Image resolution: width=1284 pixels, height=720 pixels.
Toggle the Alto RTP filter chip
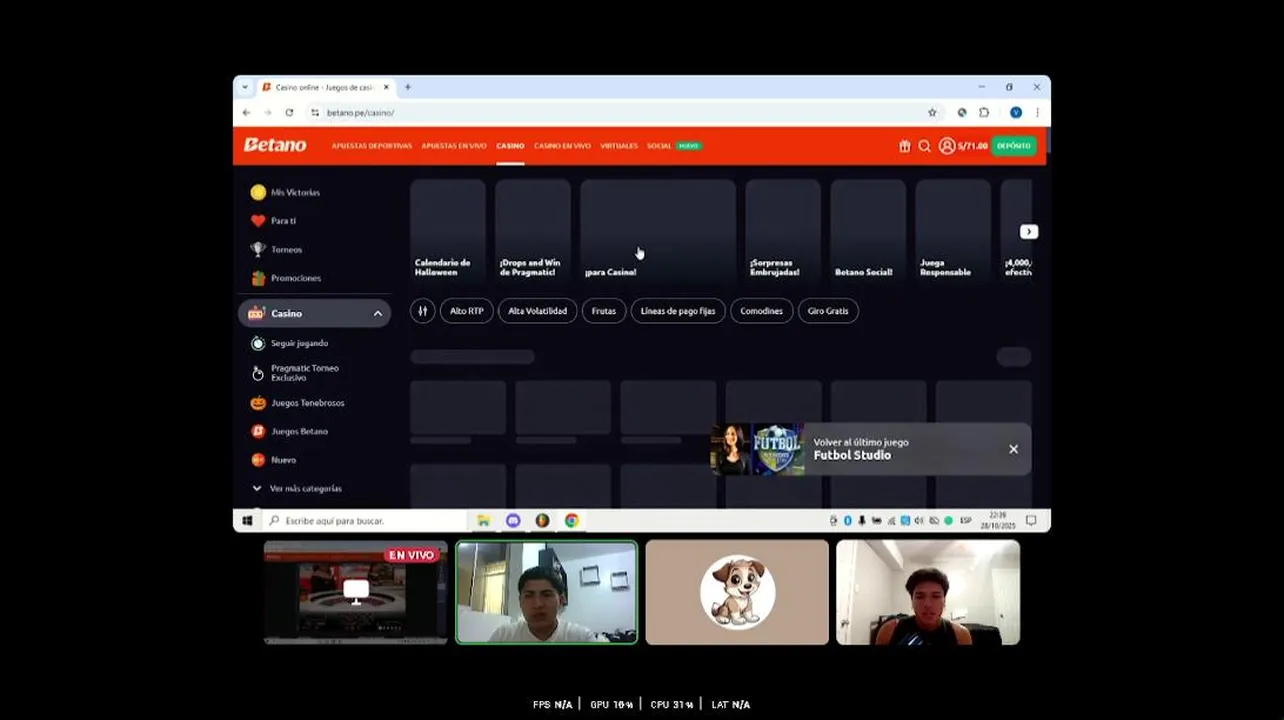(x=467, y=311)
